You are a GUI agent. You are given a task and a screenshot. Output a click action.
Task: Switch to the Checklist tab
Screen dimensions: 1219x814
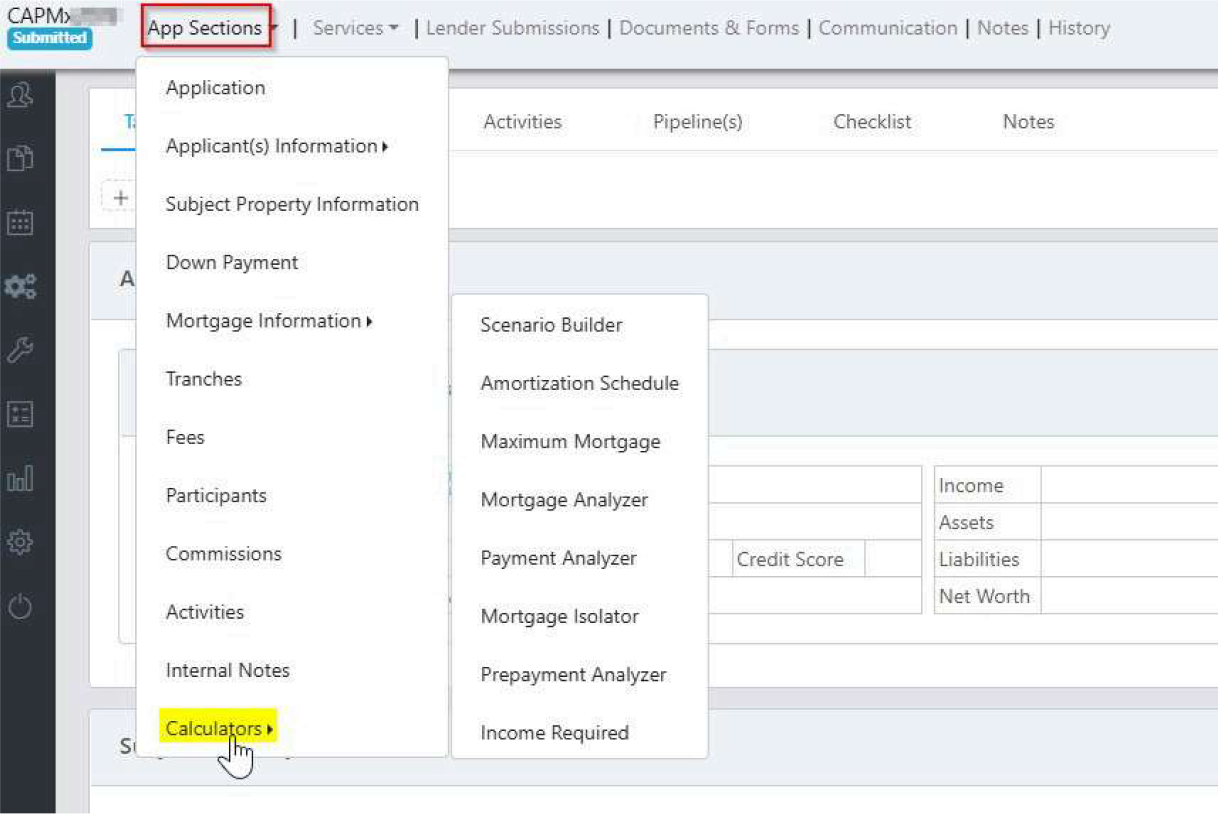(x=872, y=122)
